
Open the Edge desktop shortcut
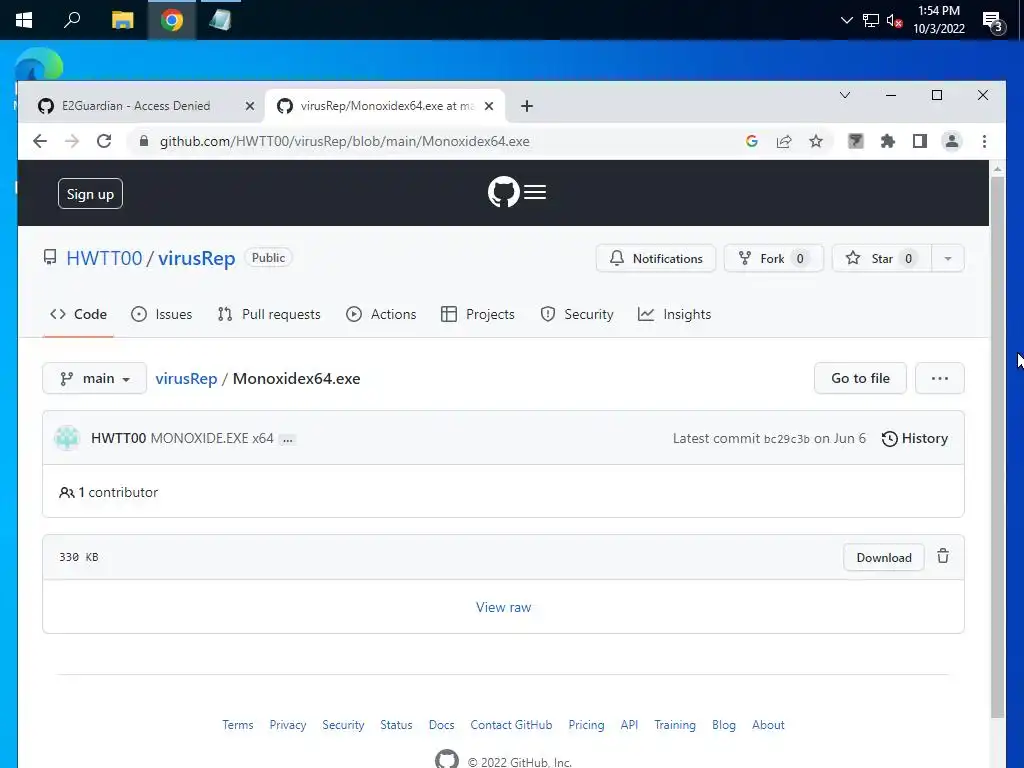pyautogui.click(x=39, y=64)
